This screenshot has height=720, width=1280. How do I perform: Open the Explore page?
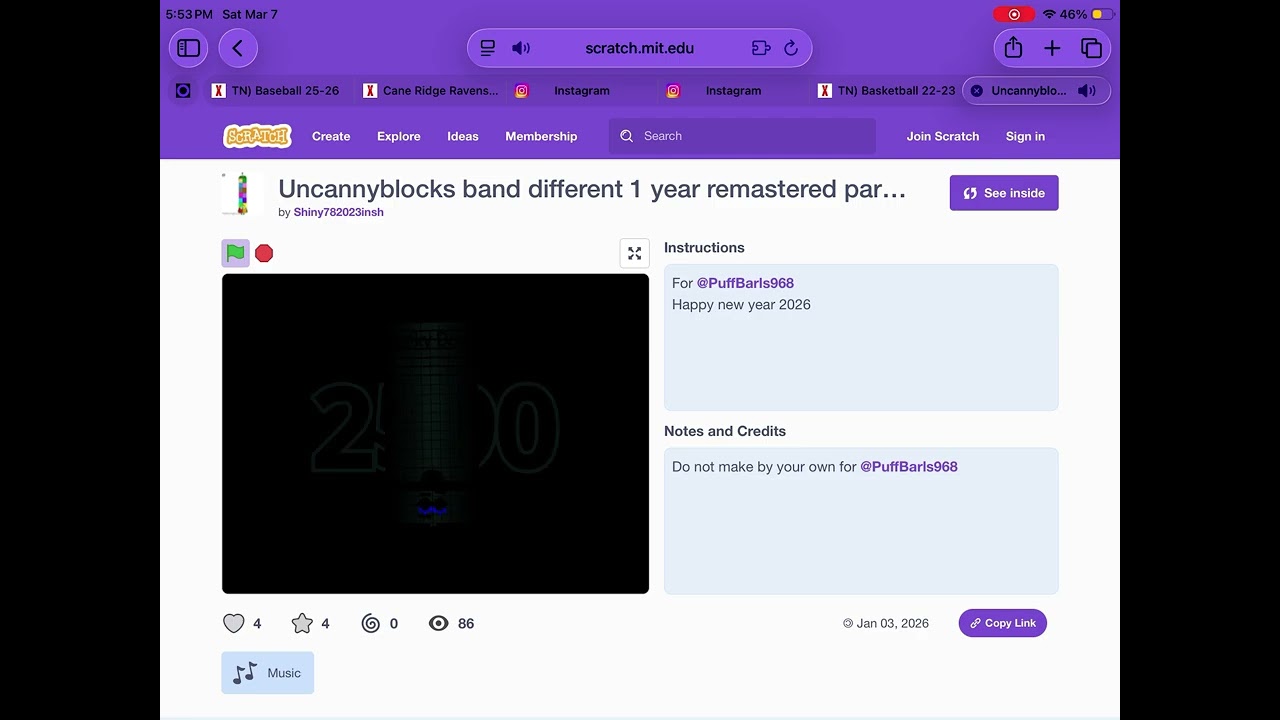pos(399,136)
